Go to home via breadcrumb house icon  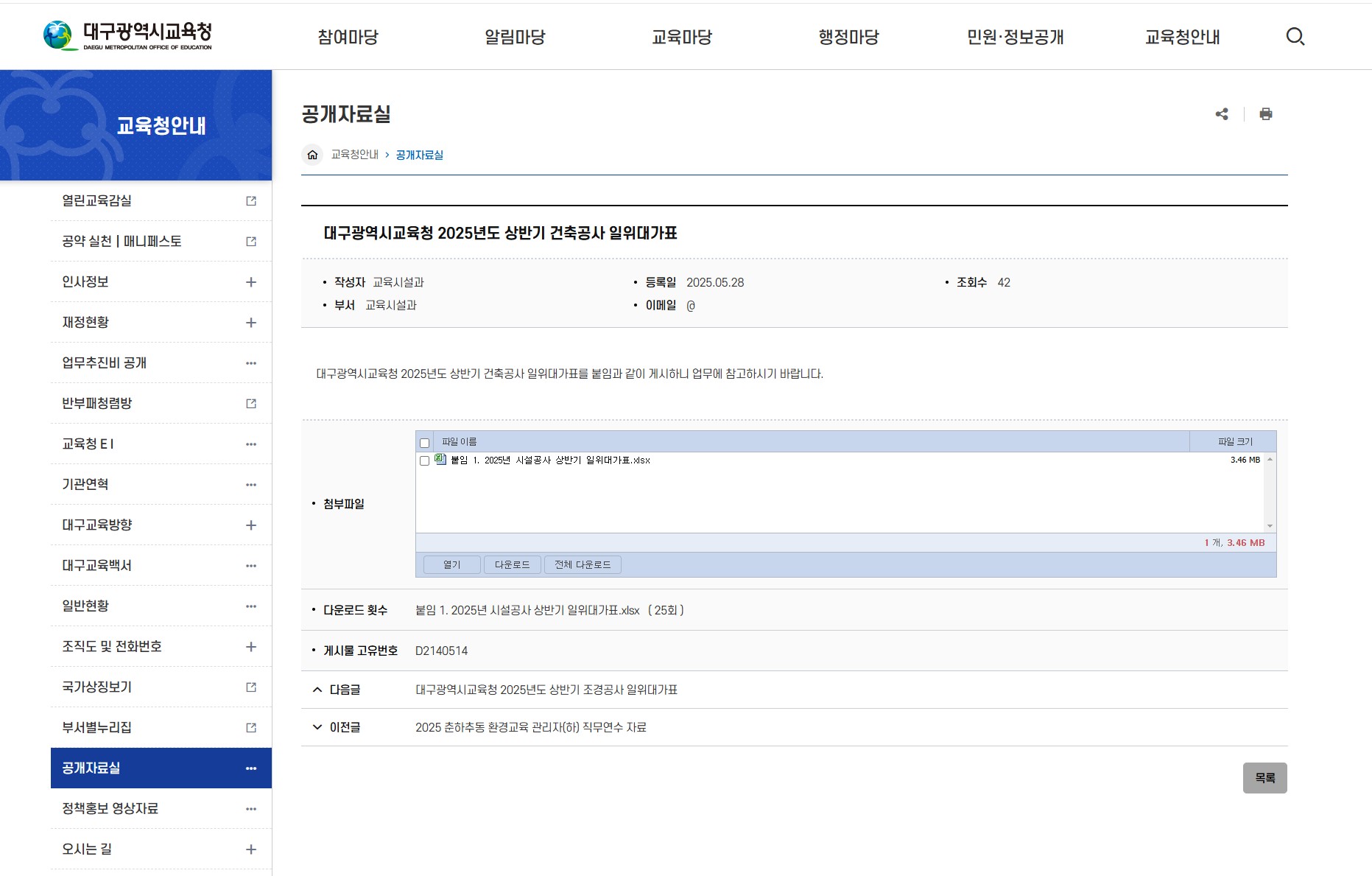312,155
